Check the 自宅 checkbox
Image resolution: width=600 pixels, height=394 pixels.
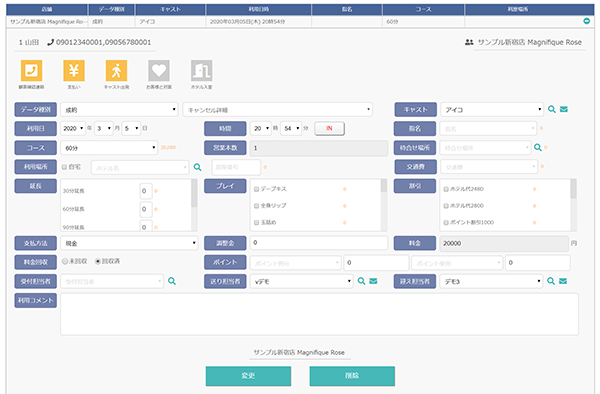pos(64,167)
